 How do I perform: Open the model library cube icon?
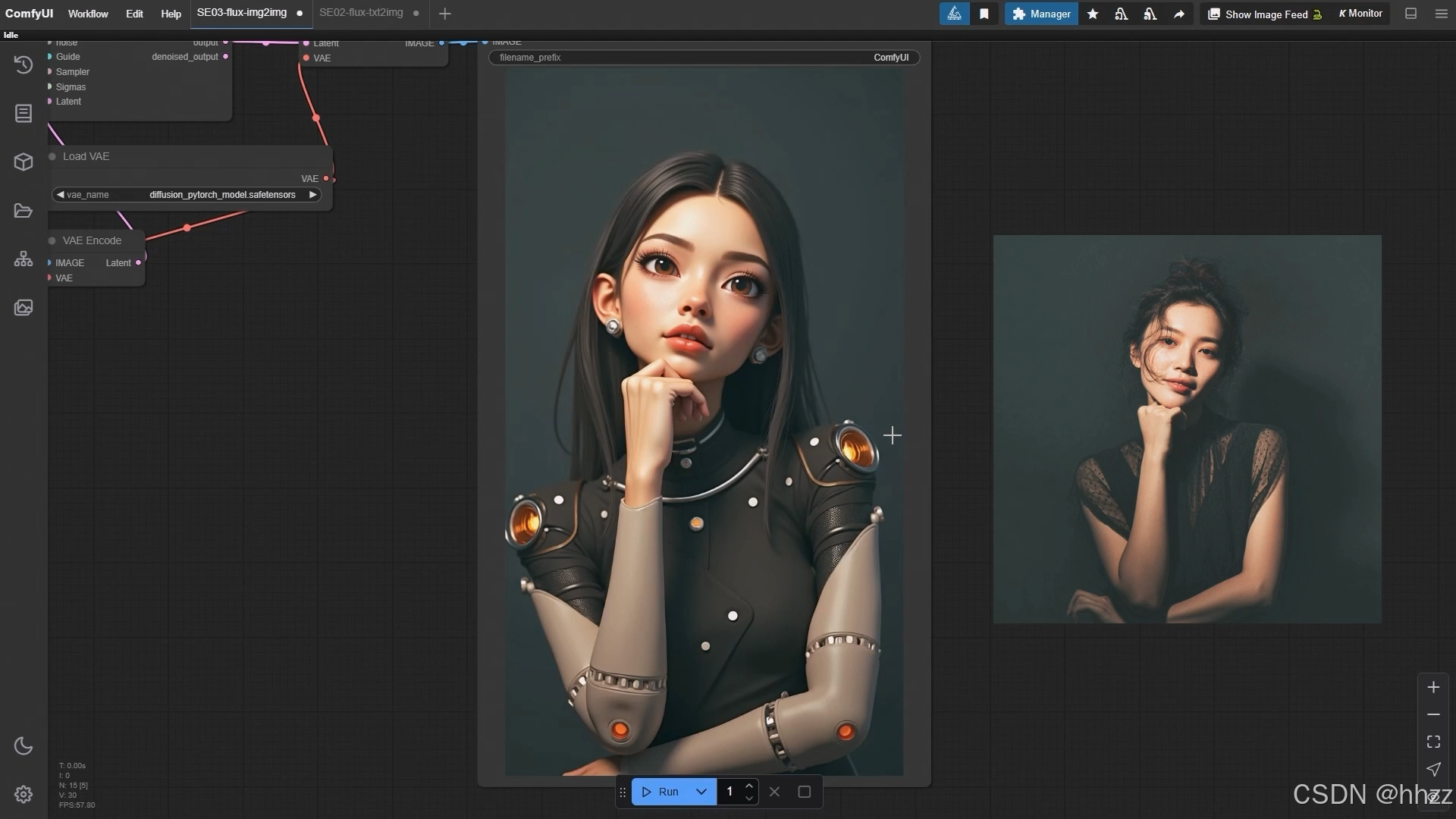[x=24, y=162]
